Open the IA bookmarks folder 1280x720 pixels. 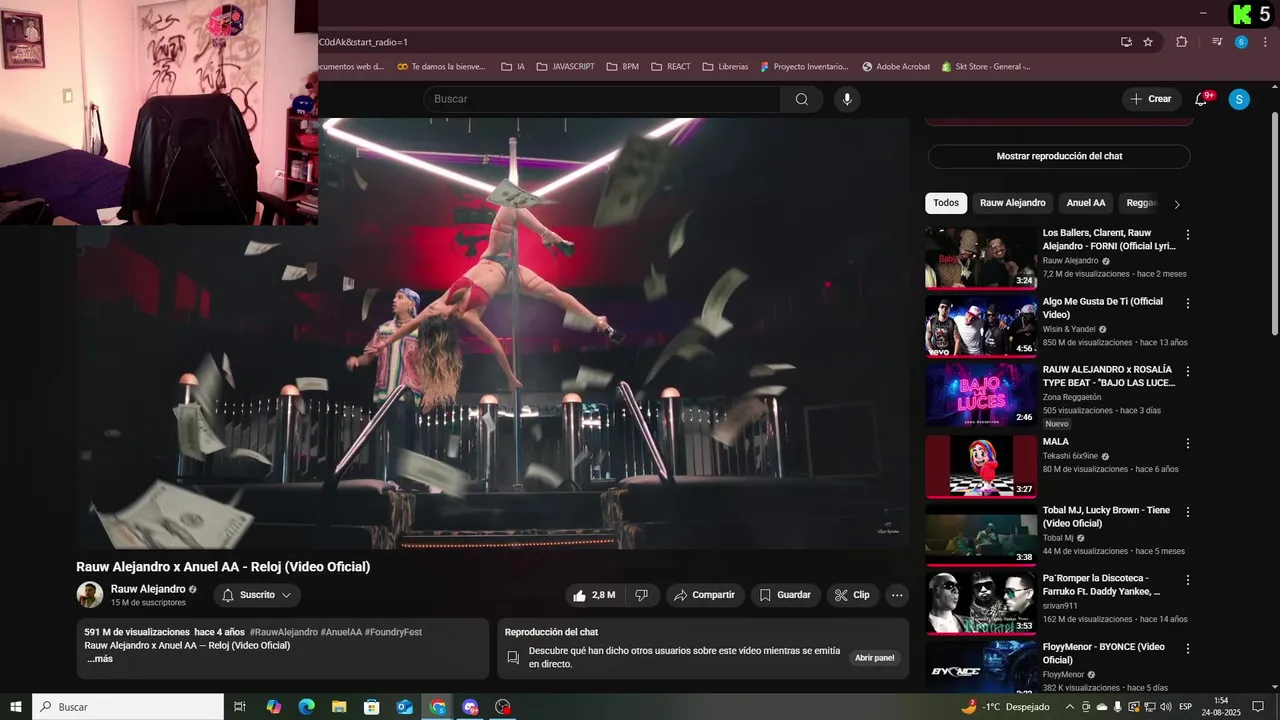click(513, 67)
